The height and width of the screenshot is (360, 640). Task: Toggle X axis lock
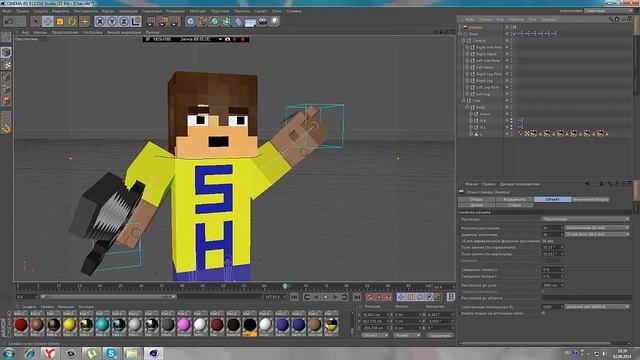[x=100, y=21]
